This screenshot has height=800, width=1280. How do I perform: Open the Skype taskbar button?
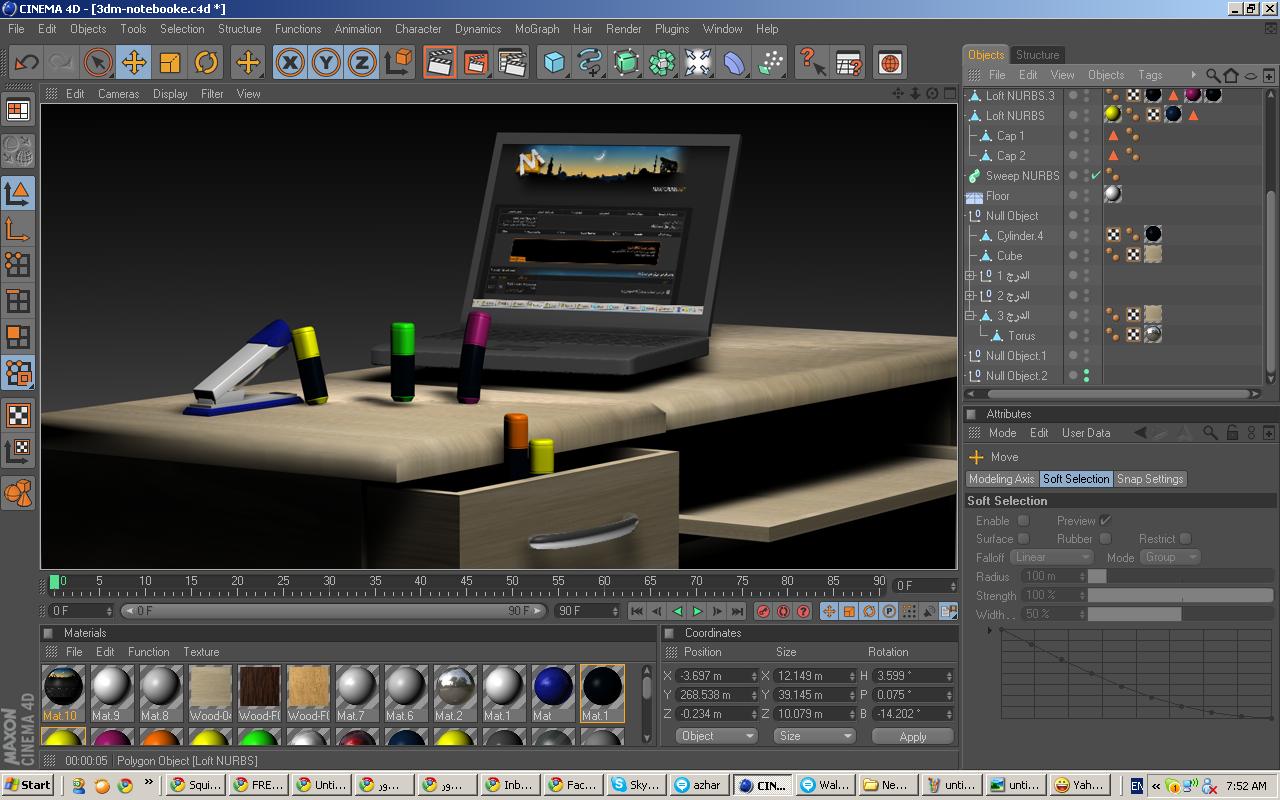(x=634, y=785)
